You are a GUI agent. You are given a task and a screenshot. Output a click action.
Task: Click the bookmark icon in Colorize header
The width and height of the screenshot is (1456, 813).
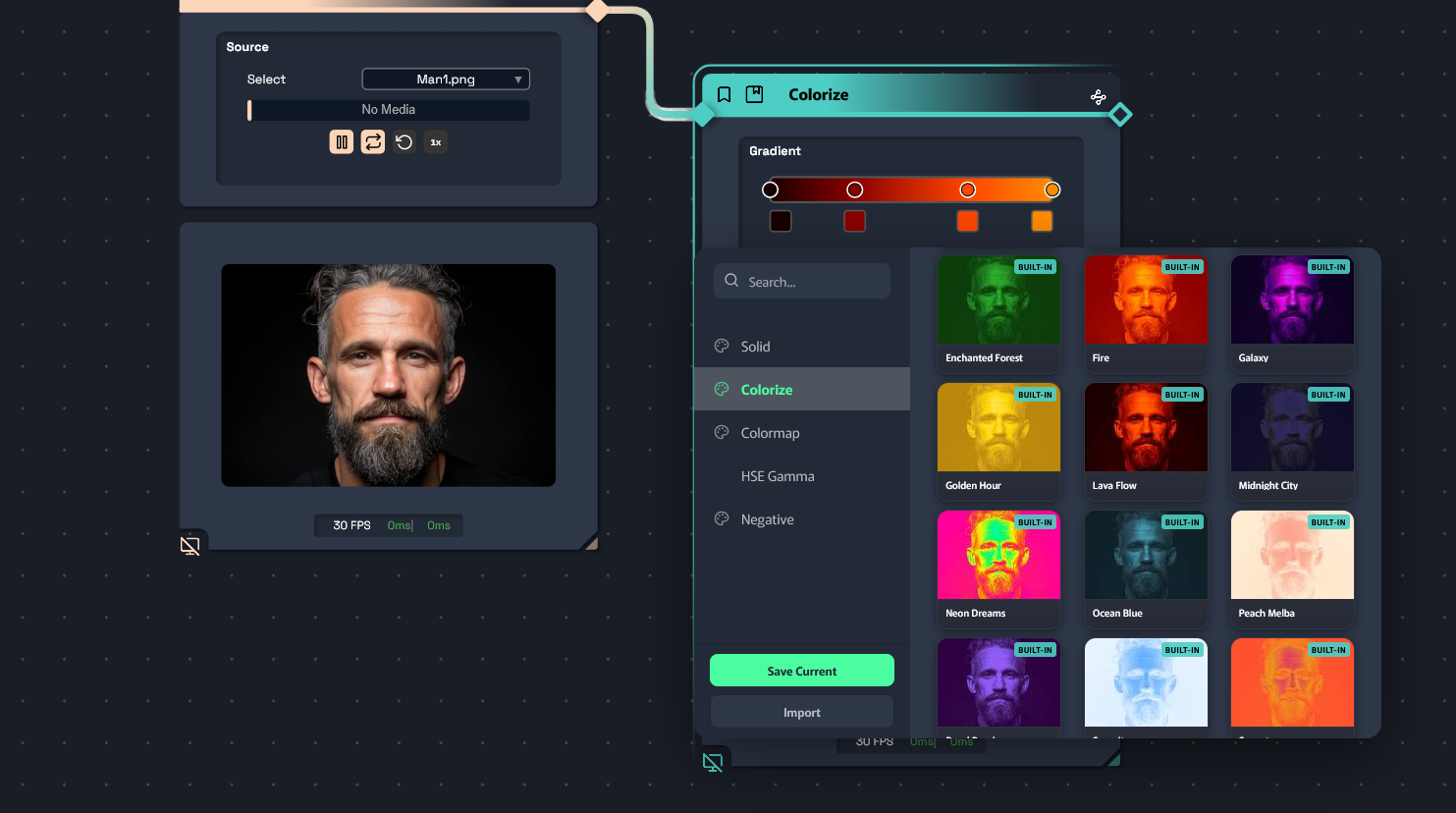[724, 94]
